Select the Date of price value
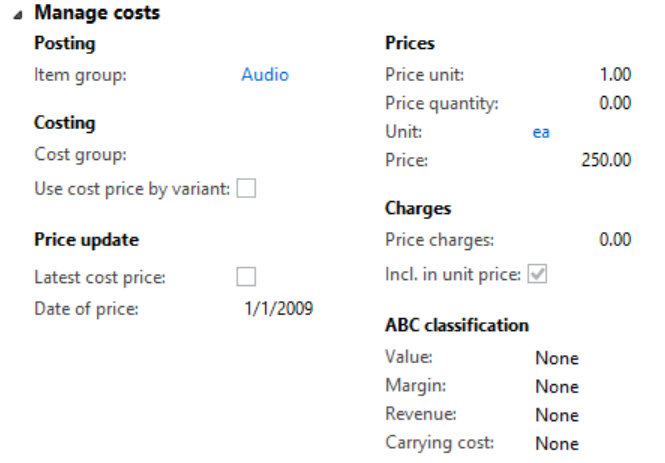Screen dimensions: 665x463 [x=279, y=308]
